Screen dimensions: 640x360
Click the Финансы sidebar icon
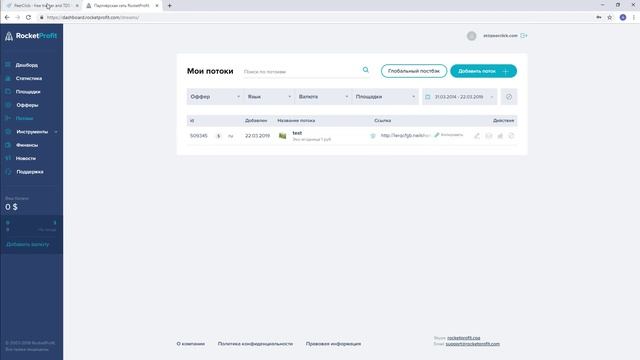pos(8,145)
